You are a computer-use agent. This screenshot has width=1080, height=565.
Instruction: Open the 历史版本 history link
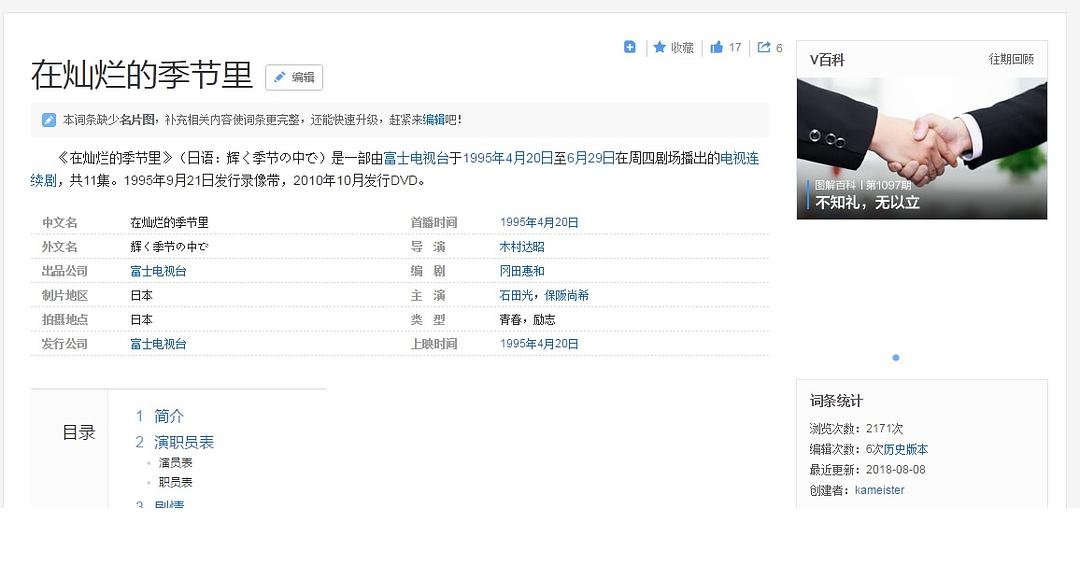coord(905,450)
